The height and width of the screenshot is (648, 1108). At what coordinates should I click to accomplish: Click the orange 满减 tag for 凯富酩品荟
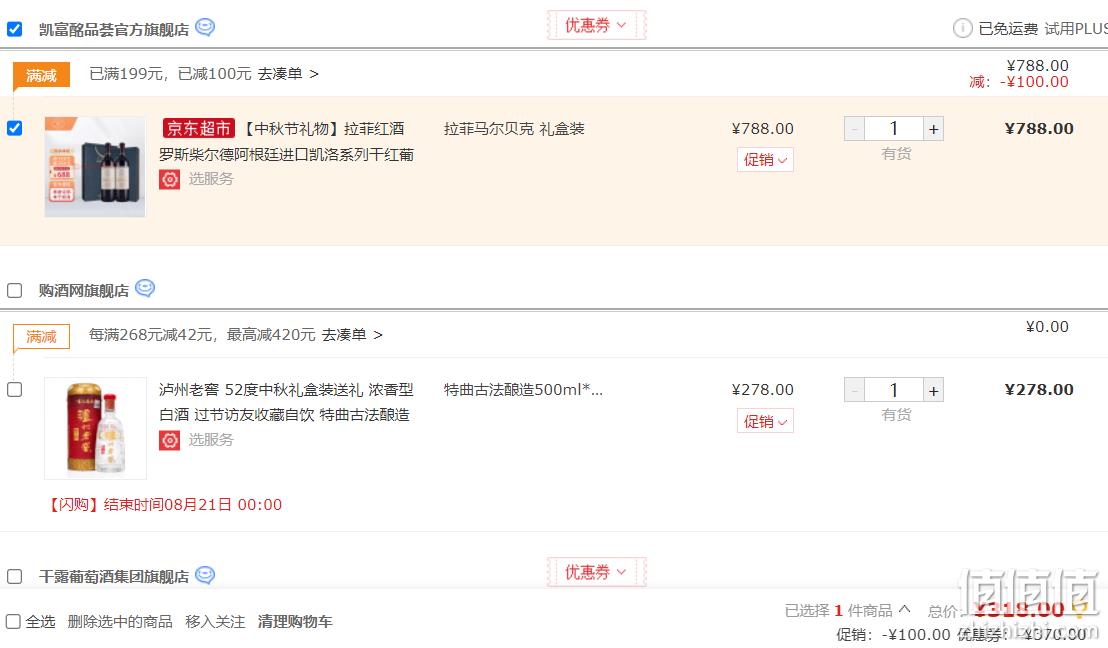tap(41, 75)
